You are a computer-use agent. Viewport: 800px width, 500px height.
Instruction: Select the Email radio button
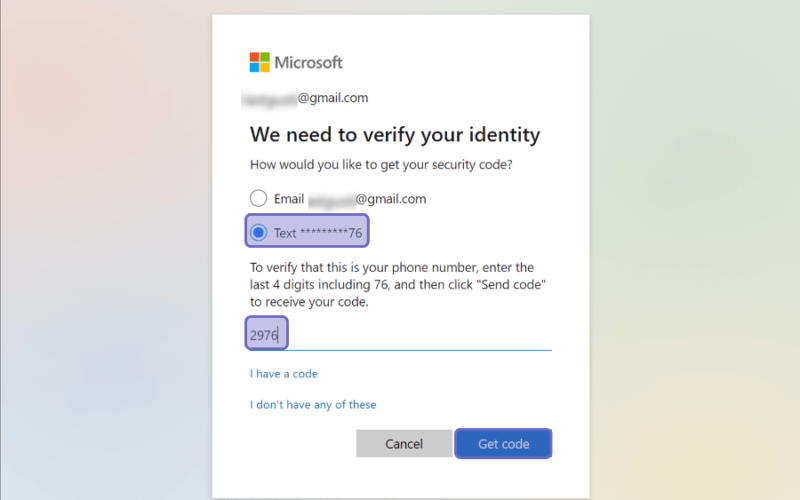pyautogui.click(x=258, y=198)
